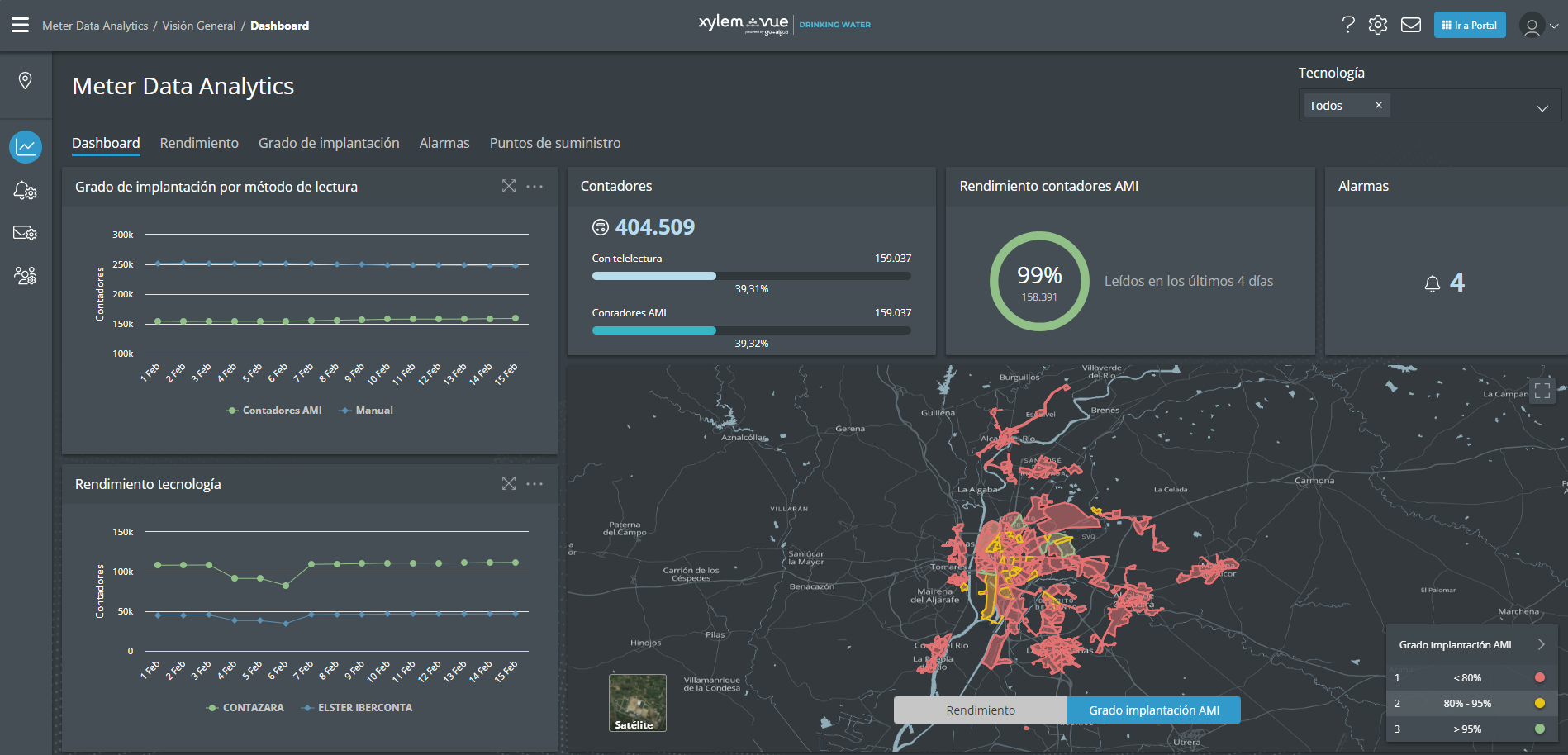Click the 99% performance donut gauge
1568x755 pixels.
point(1039,282)
